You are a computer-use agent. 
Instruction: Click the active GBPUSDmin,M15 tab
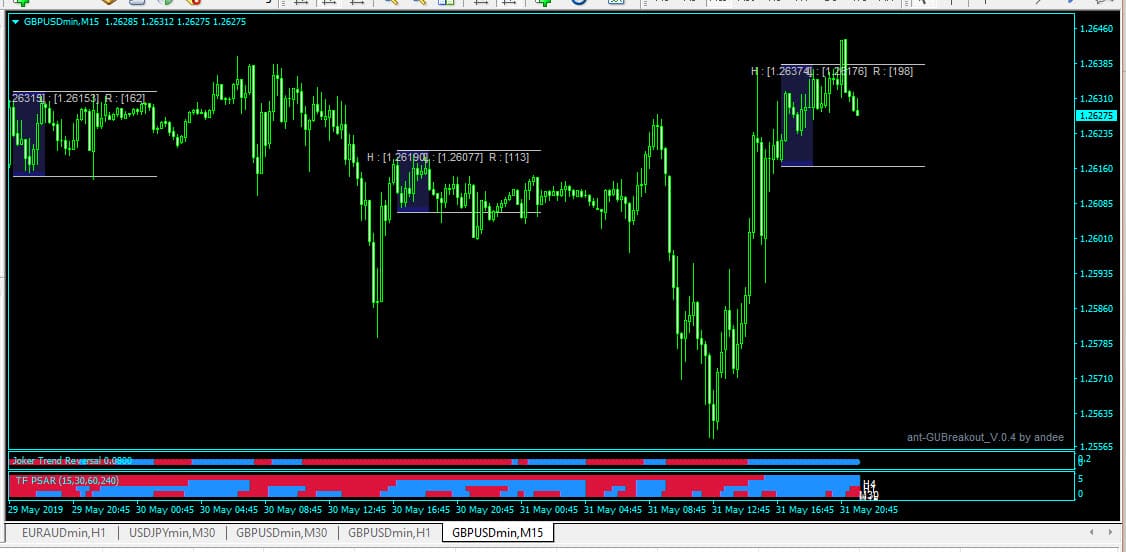[497, 533]
